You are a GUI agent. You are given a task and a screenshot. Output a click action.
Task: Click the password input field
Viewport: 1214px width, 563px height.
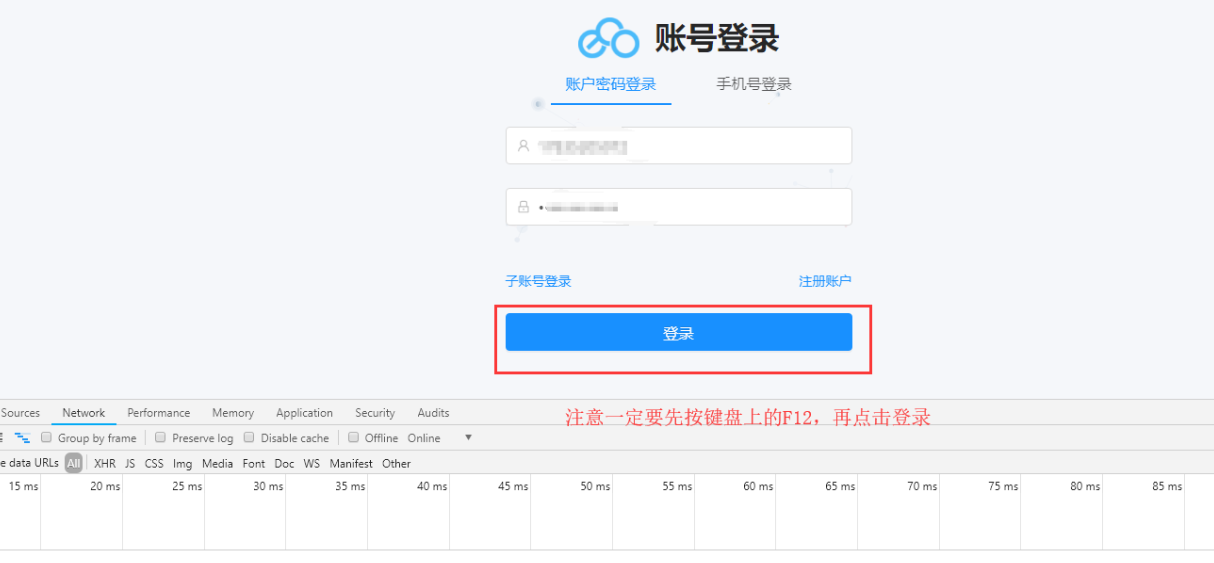[679, 207]
